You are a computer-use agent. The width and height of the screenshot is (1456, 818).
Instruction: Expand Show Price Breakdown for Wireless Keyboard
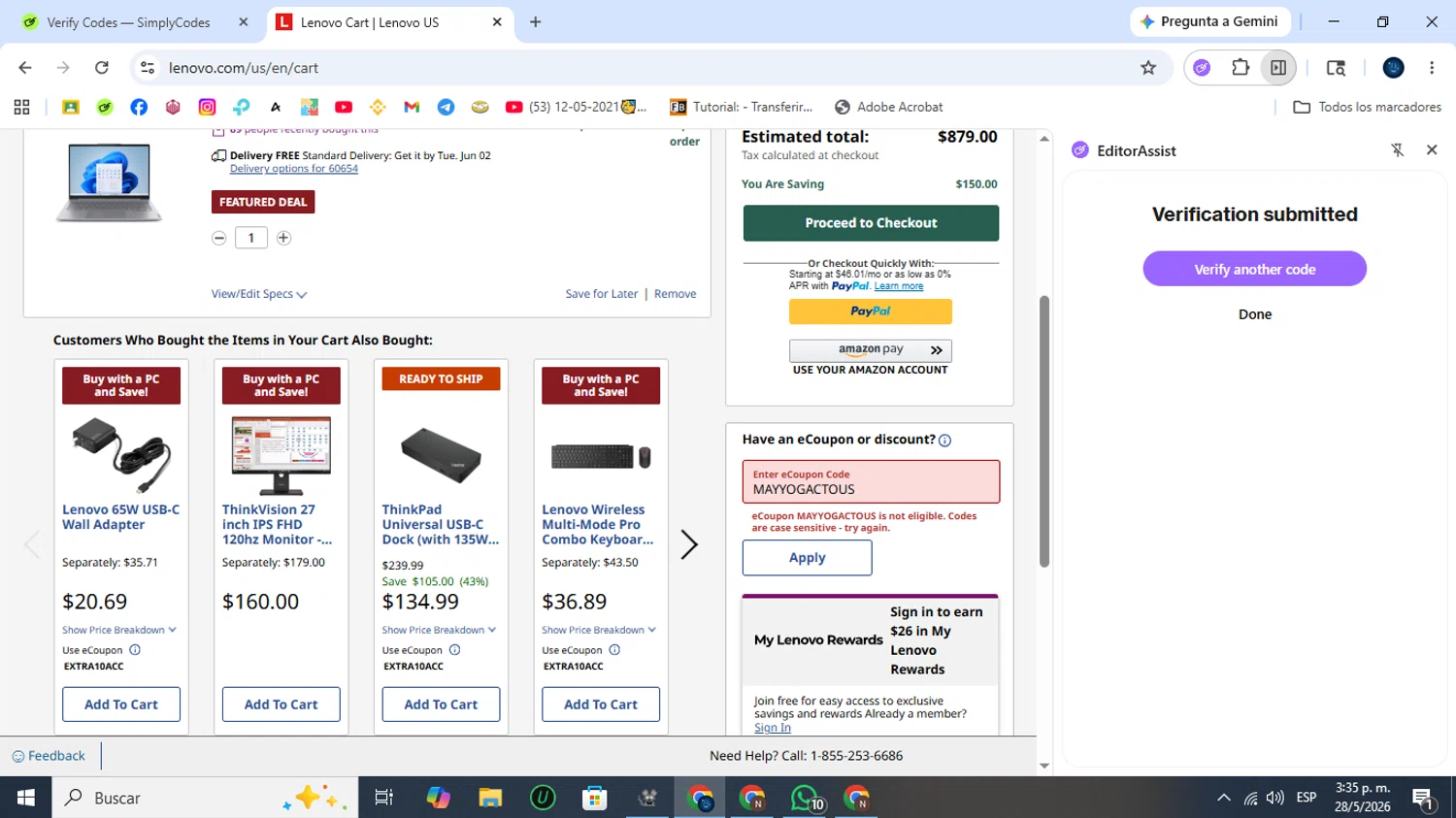tap(599, 630)
